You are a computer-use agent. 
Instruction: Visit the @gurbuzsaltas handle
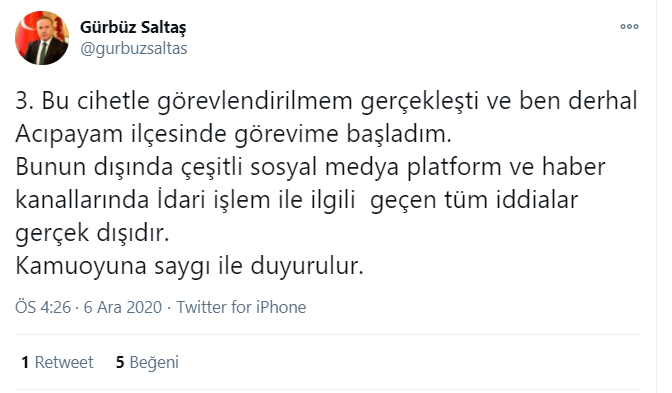point(134,48)
